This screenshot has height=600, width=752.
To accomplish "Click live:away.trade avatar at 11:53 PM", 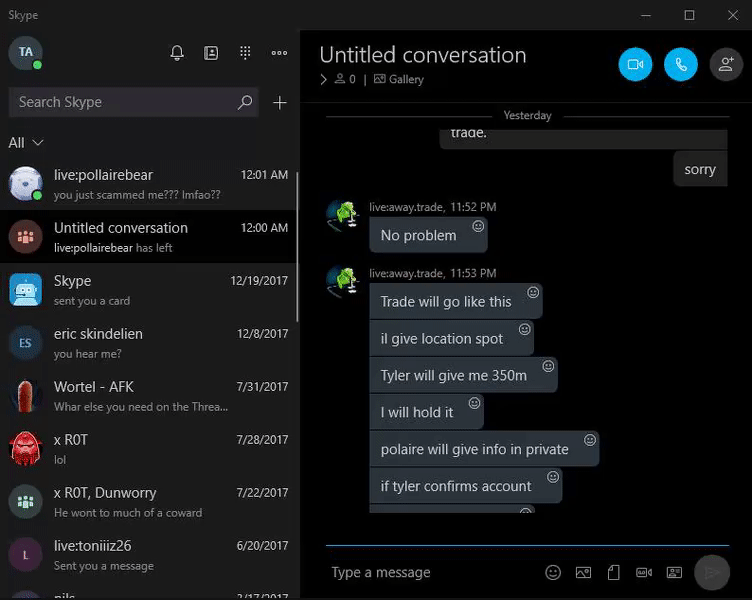I will 343,282.
